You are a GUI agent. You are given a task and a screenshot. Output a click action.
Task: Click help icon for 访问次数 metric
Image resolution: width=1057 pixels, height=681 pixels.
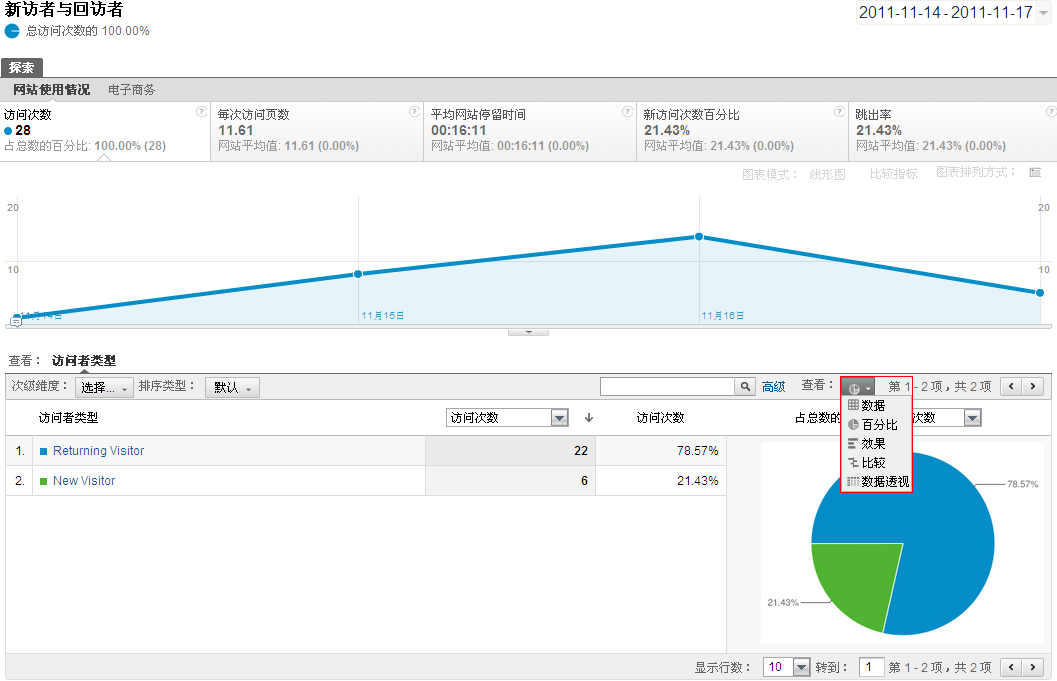201,112
